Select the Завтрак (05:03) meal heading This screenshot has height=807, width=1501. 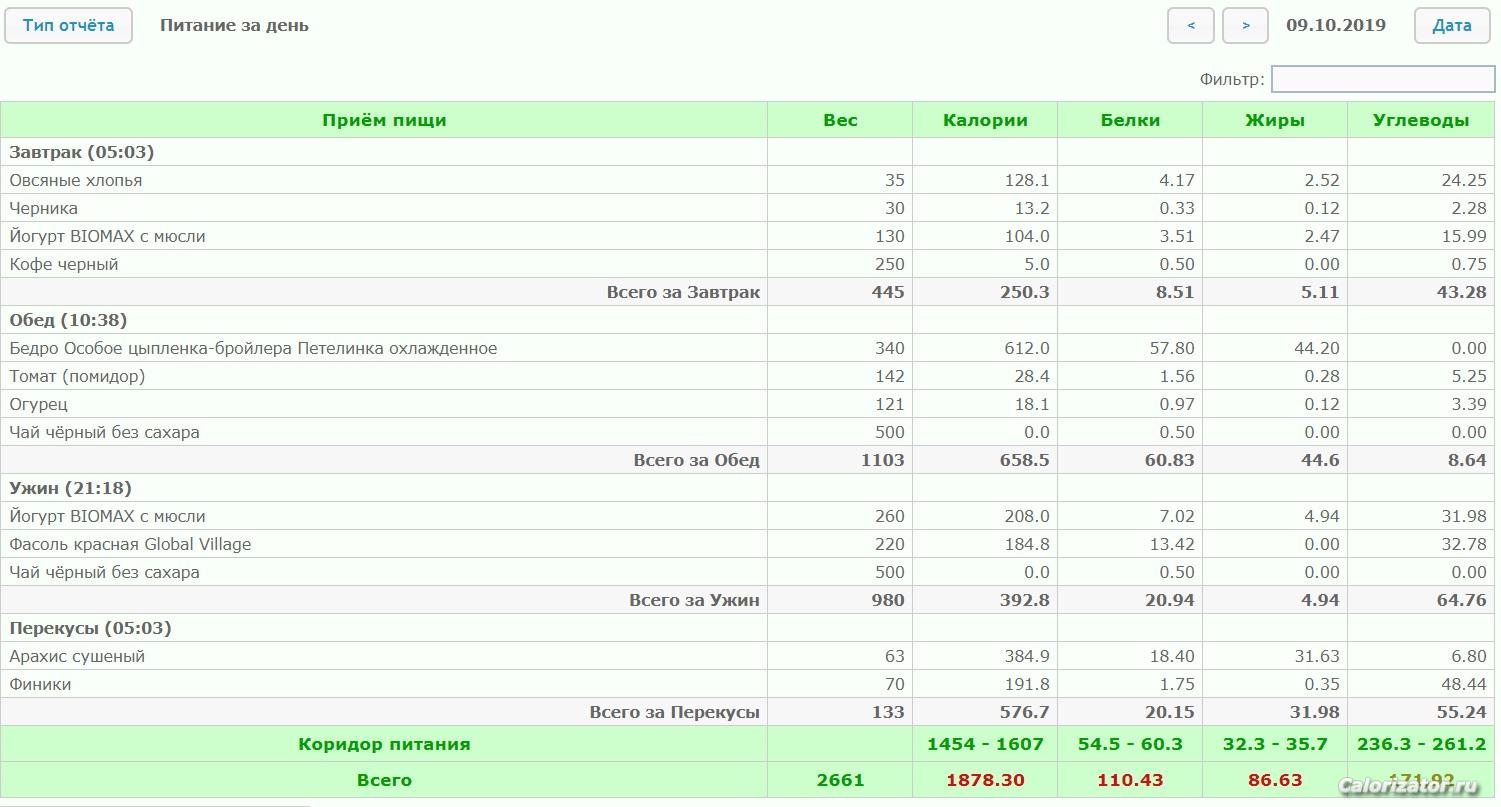(x=82, y=152)
